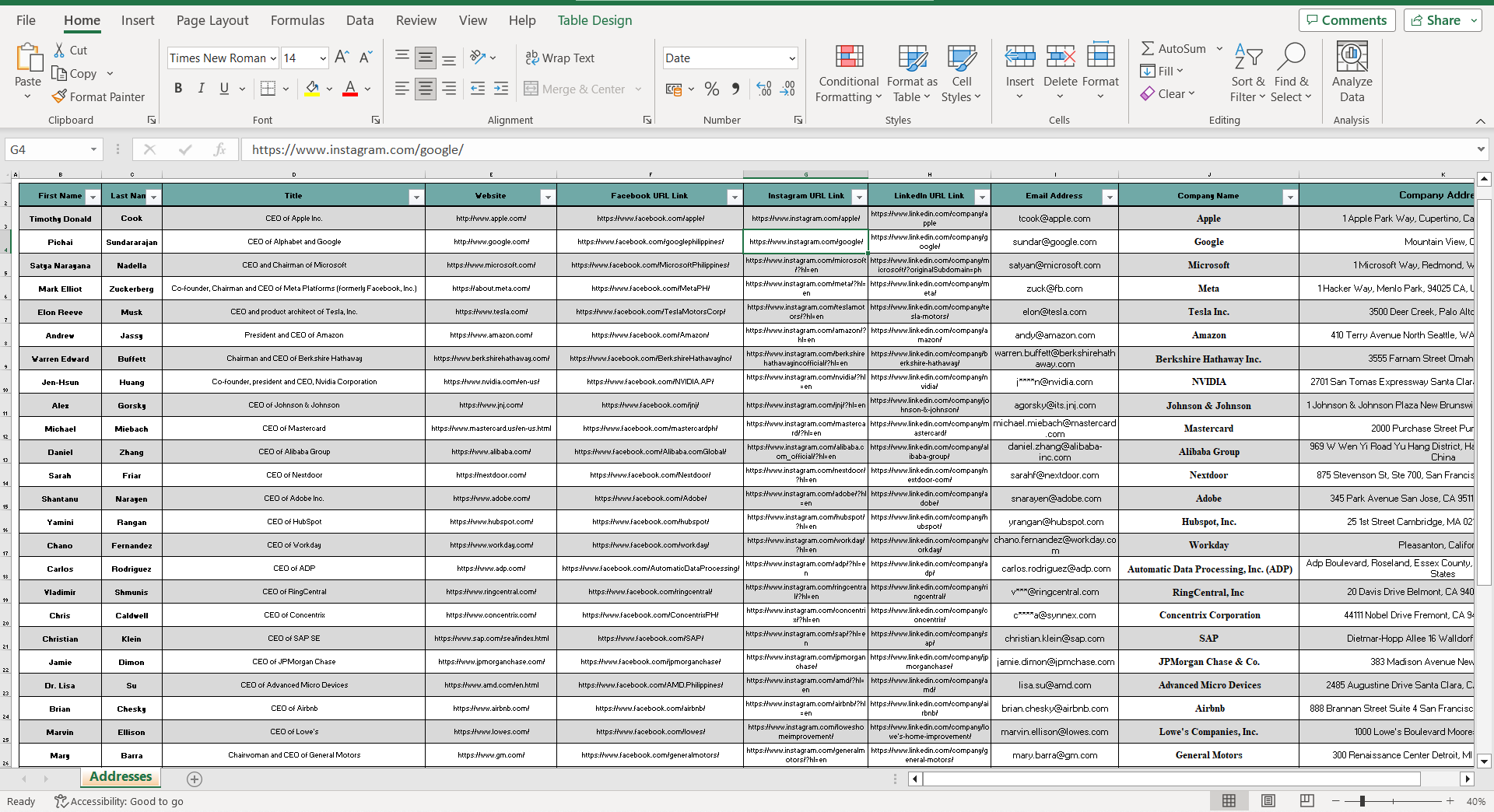Click the Insert cells icon

pyautogui.click(x=1019, y=56)
